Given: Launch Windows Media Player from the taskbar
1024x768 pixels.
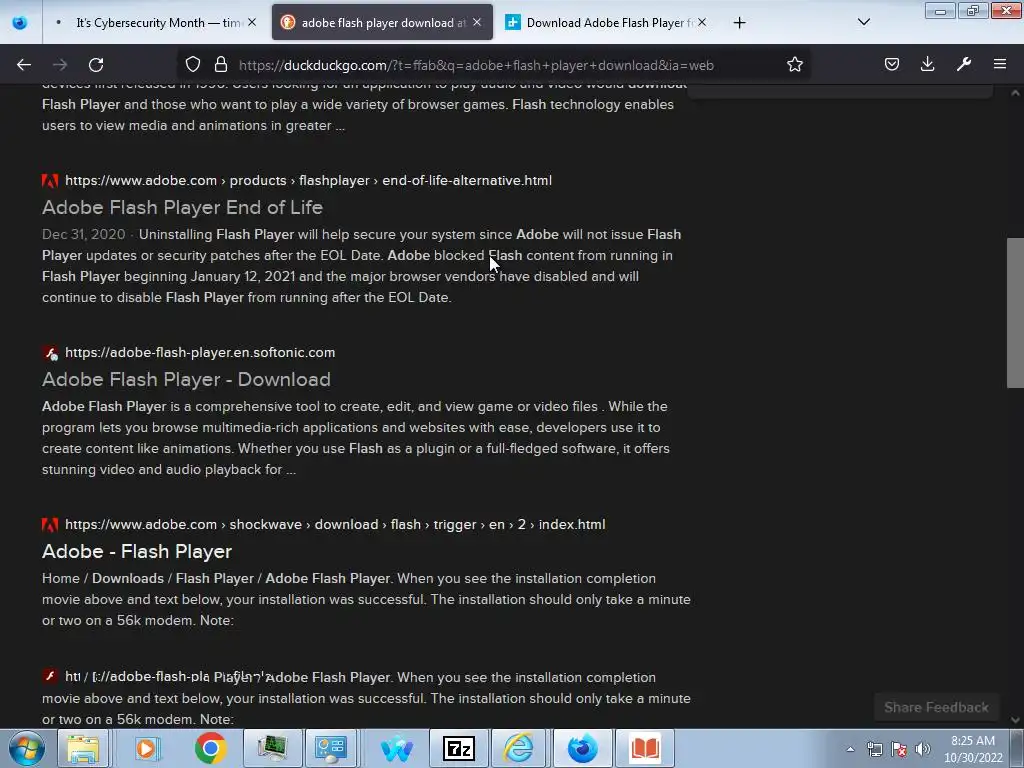Looking at the screenshot, I should pyautogui.click(x=147, y=748).
